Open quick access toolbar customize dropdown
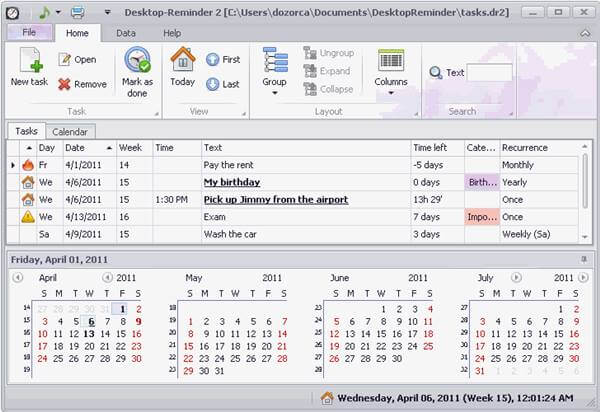This screenshot has width=600, height=412. click(108, 13)
